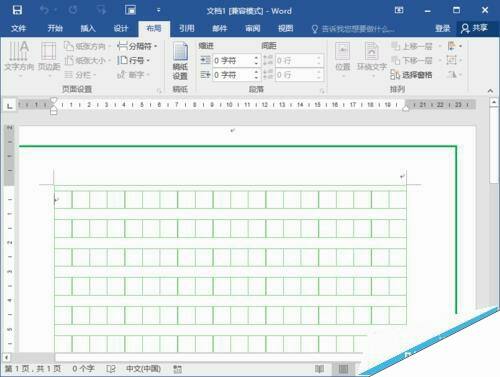Open the 纸张方向 orientation dropdown
This screenshot has width=500, height=377.
point(87,46)
